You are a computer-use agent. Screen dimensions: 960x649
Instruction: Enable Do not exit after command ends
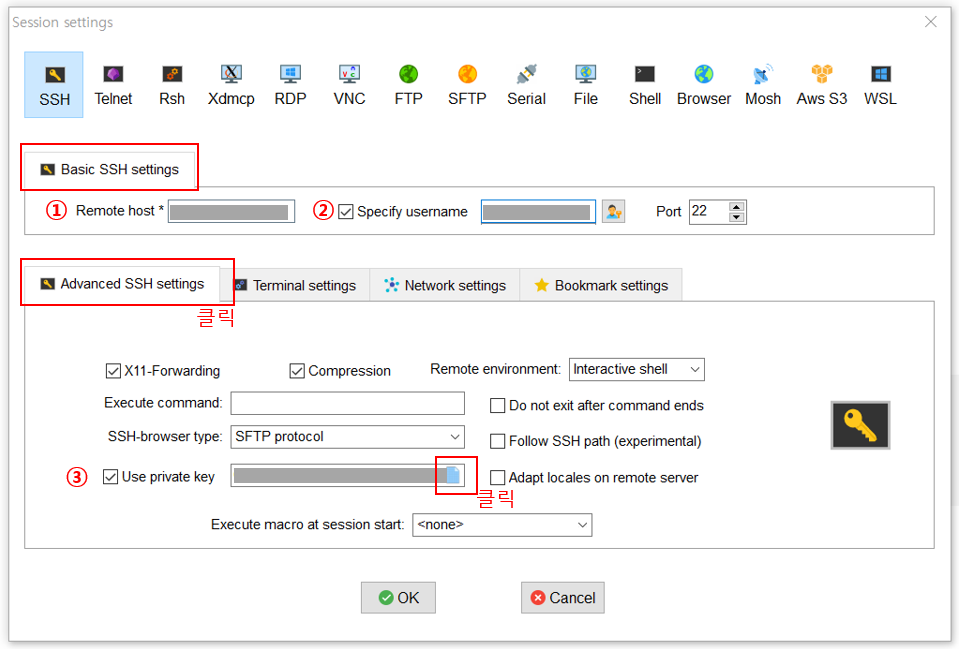click(x=498, y=406)
